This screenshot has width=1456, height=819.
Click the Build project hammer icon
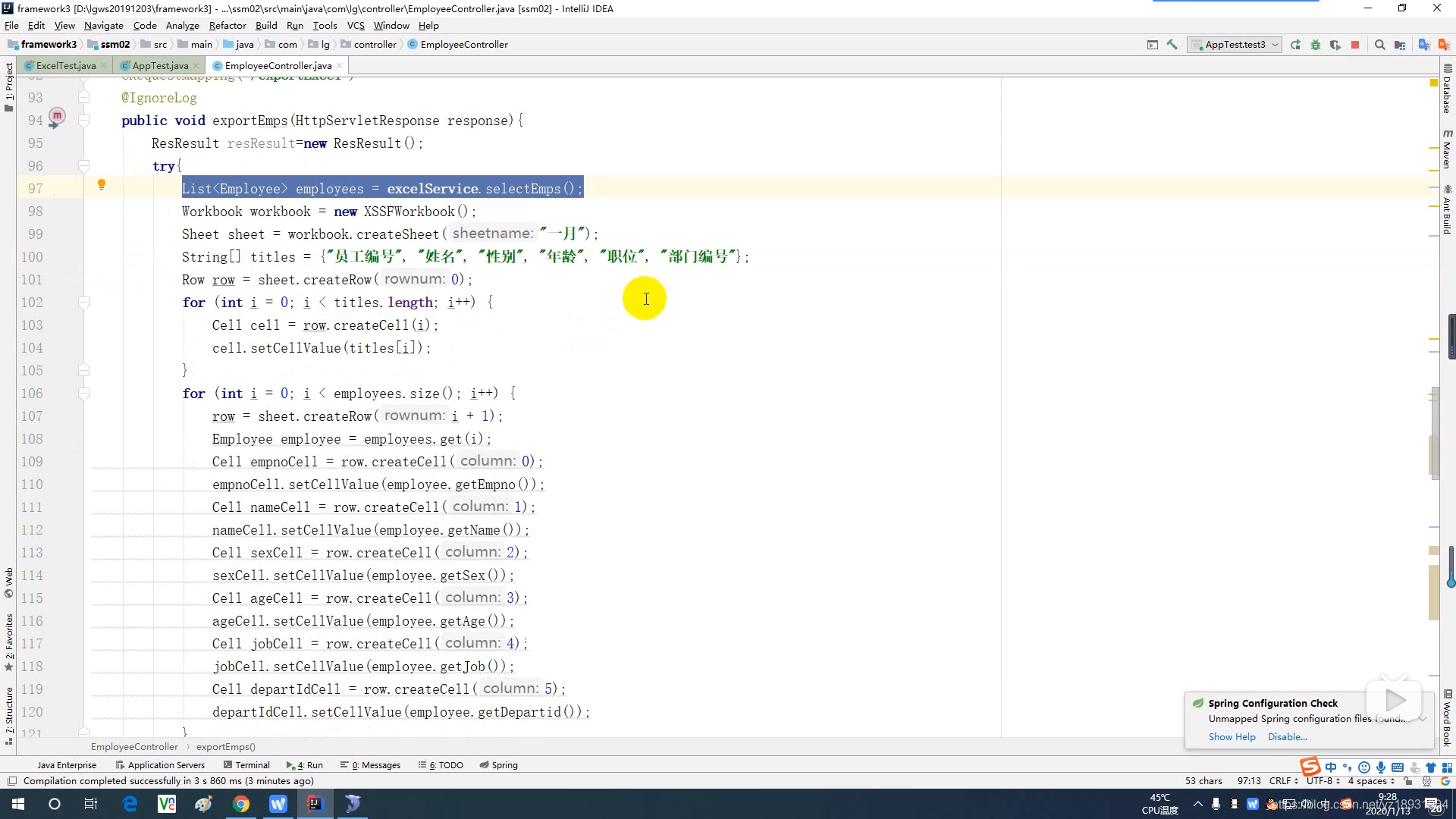(1172, 45)
